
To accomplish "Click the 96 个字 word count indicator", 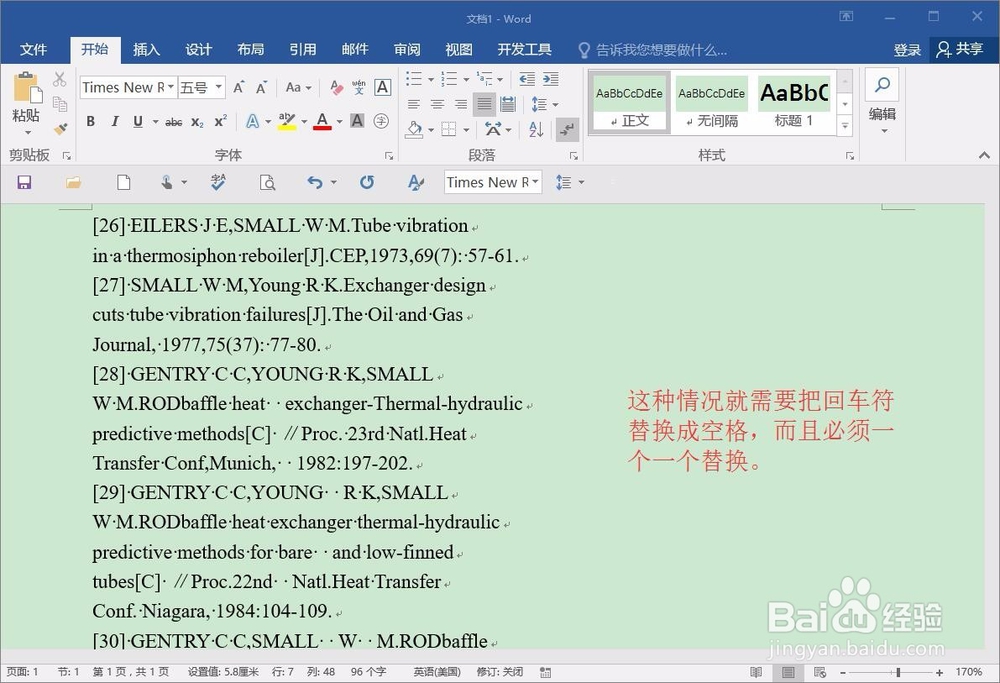I will [x=369, y=672].
